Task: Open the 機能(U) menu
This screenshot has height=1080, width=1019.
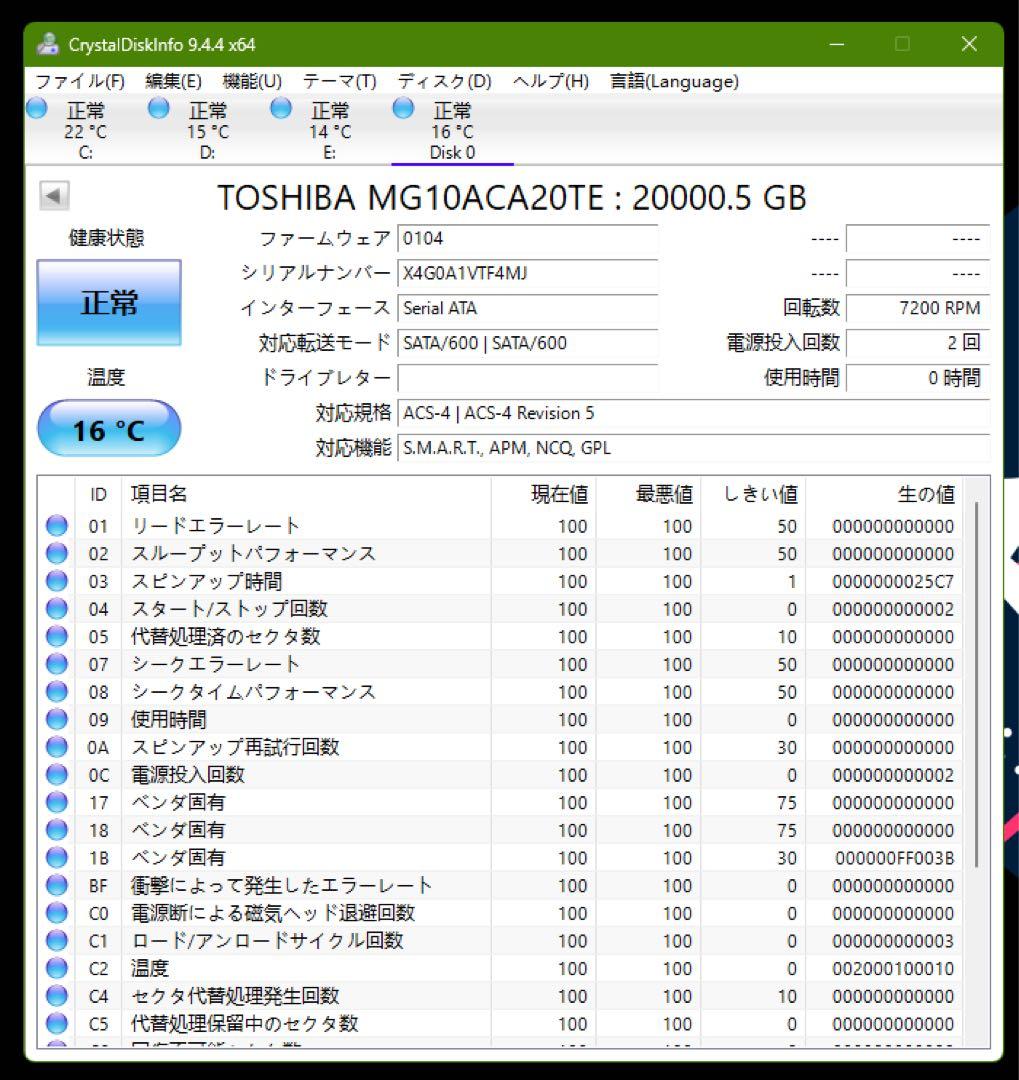Action: pyautogui.click(x=250, y=81)
